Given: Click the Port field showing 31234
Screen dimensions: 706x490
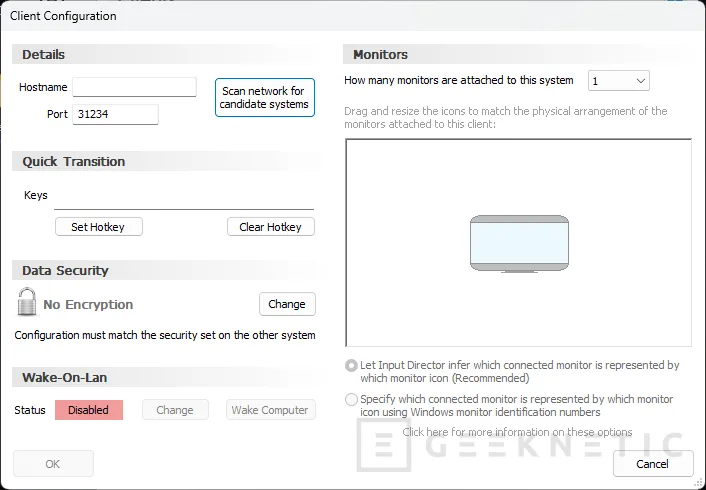Looking at the screenshot, I should coord(115,114).
